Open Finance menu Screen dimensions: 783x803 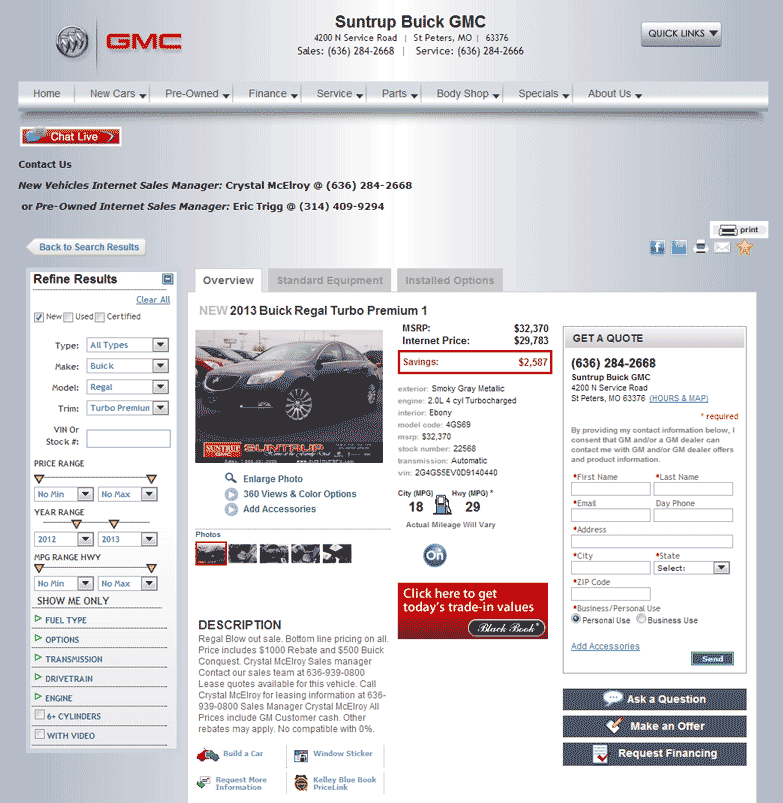(273, 94)
